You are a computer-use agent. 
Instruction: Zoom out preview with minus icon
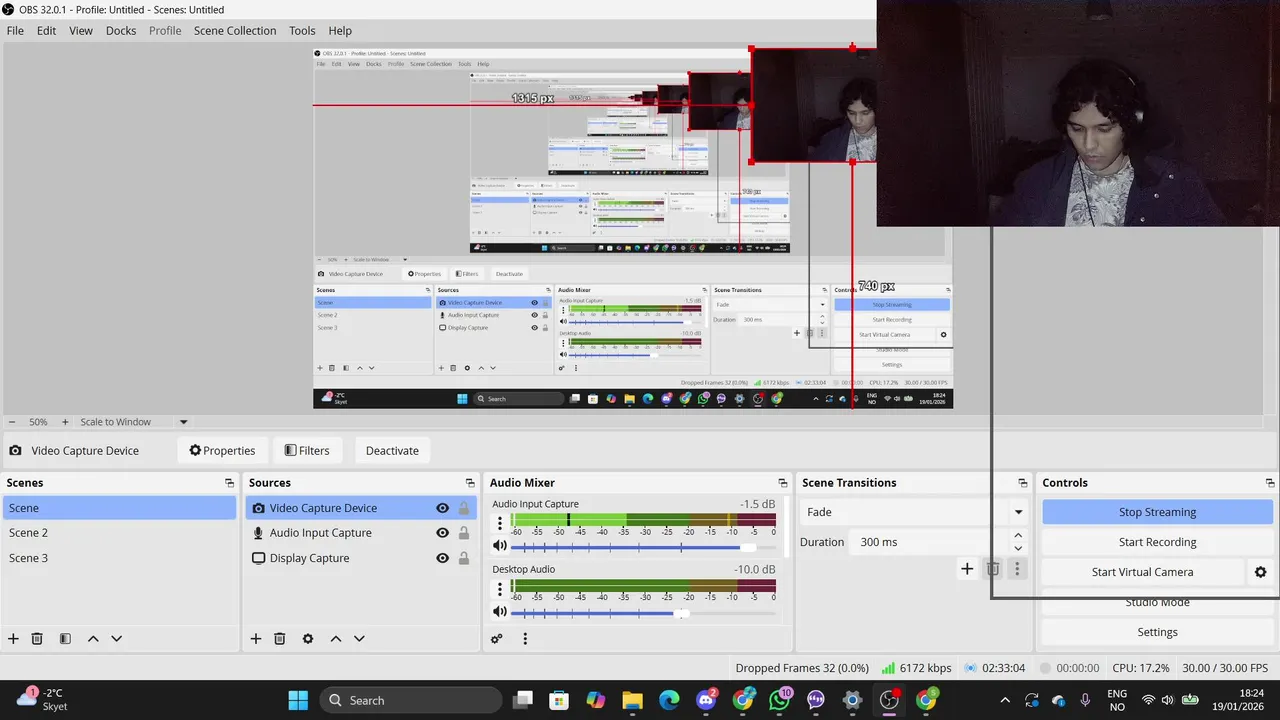(12, 422)
